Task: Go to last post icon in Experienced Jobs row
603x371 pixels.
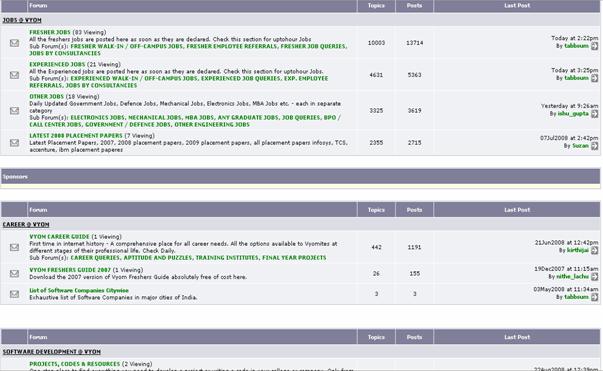Action: [x=595, y=78]
